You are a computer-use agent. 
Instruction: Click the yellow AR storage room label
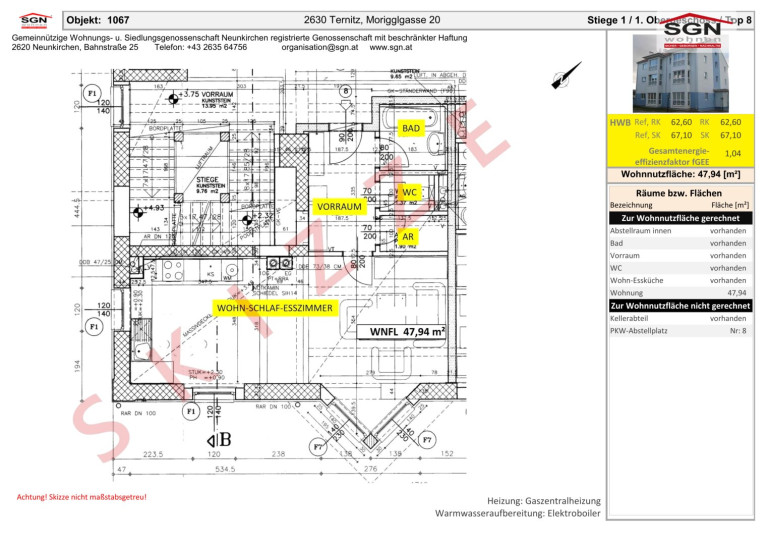click(x=408, y=237)
